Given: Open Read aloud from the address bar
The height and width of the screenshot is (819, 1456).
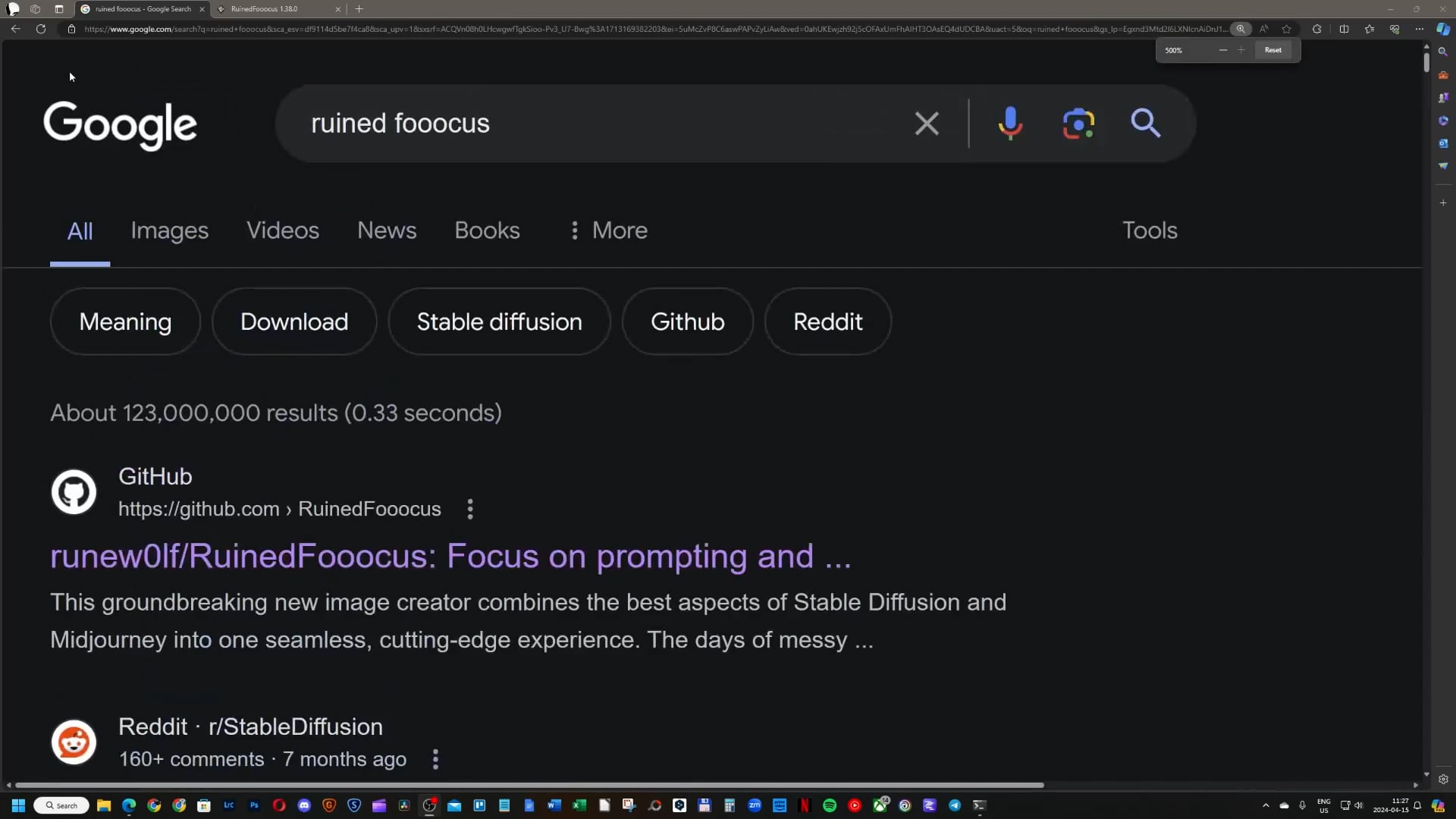Looking at the screenshot, I should click(1264, 29).
